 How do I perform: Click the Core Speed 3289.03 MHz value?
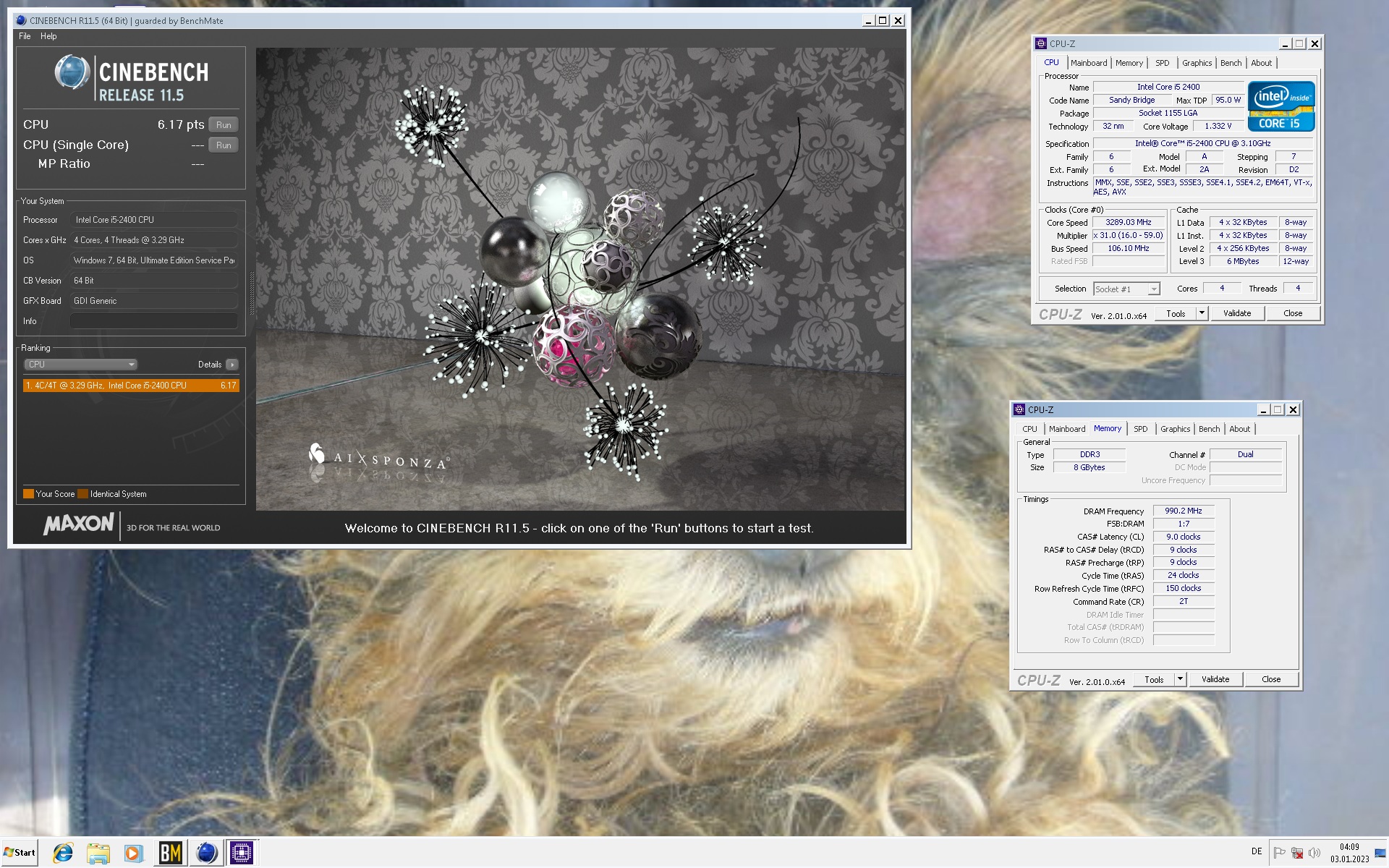1129,222
